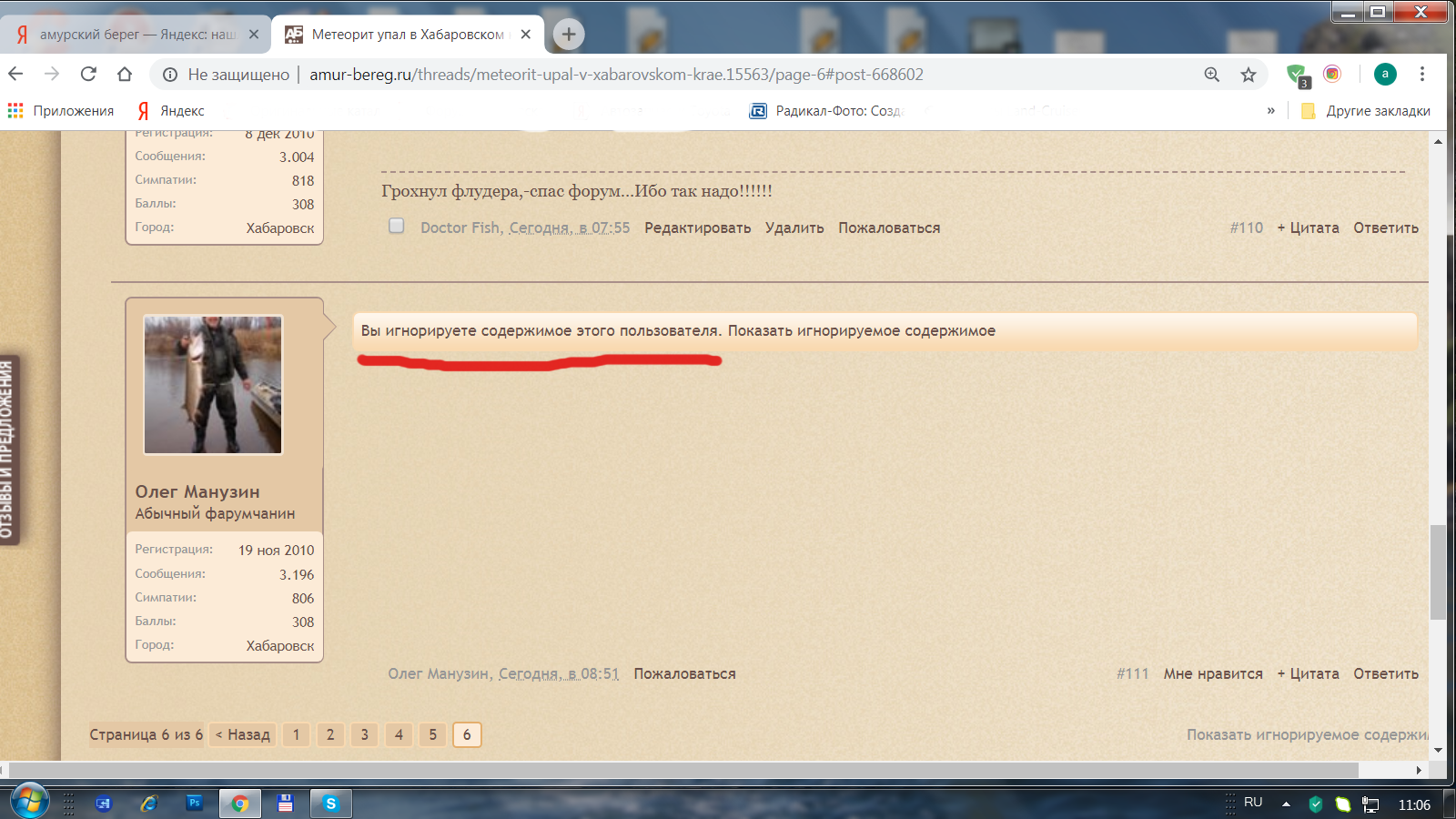
Task: Open Приложения on the bookmarks bar
Action: pos(73,110)
